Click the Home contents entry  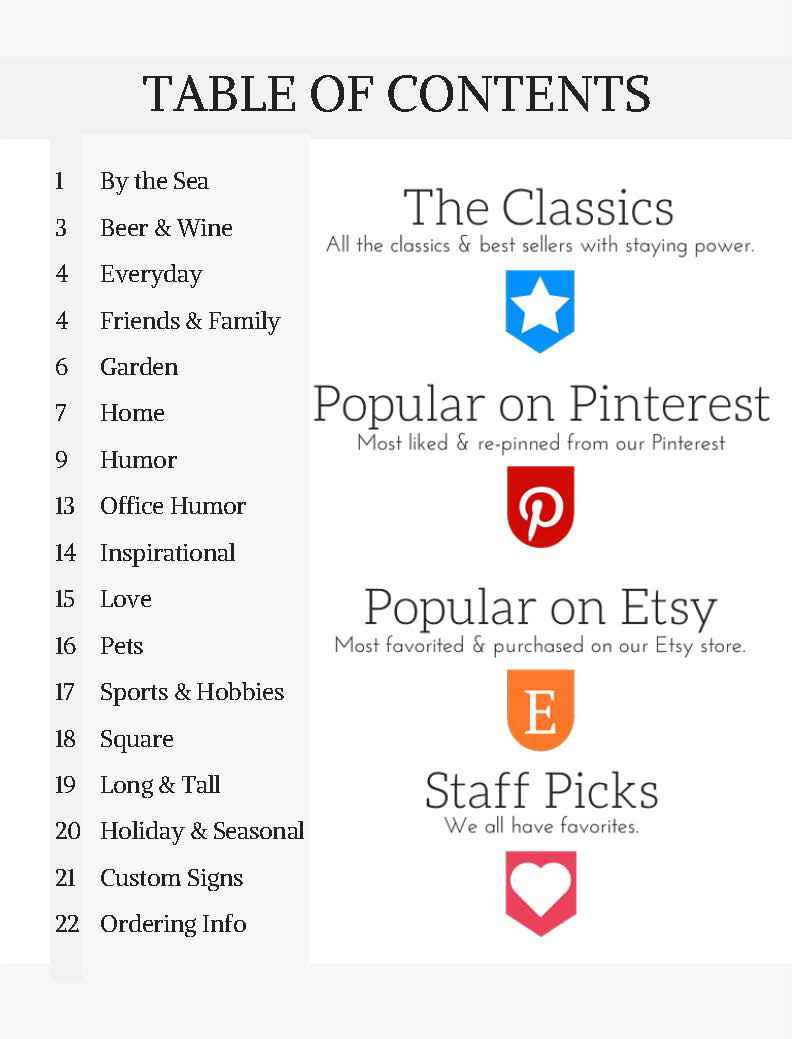pyautogui.click(x=132, y=413)
